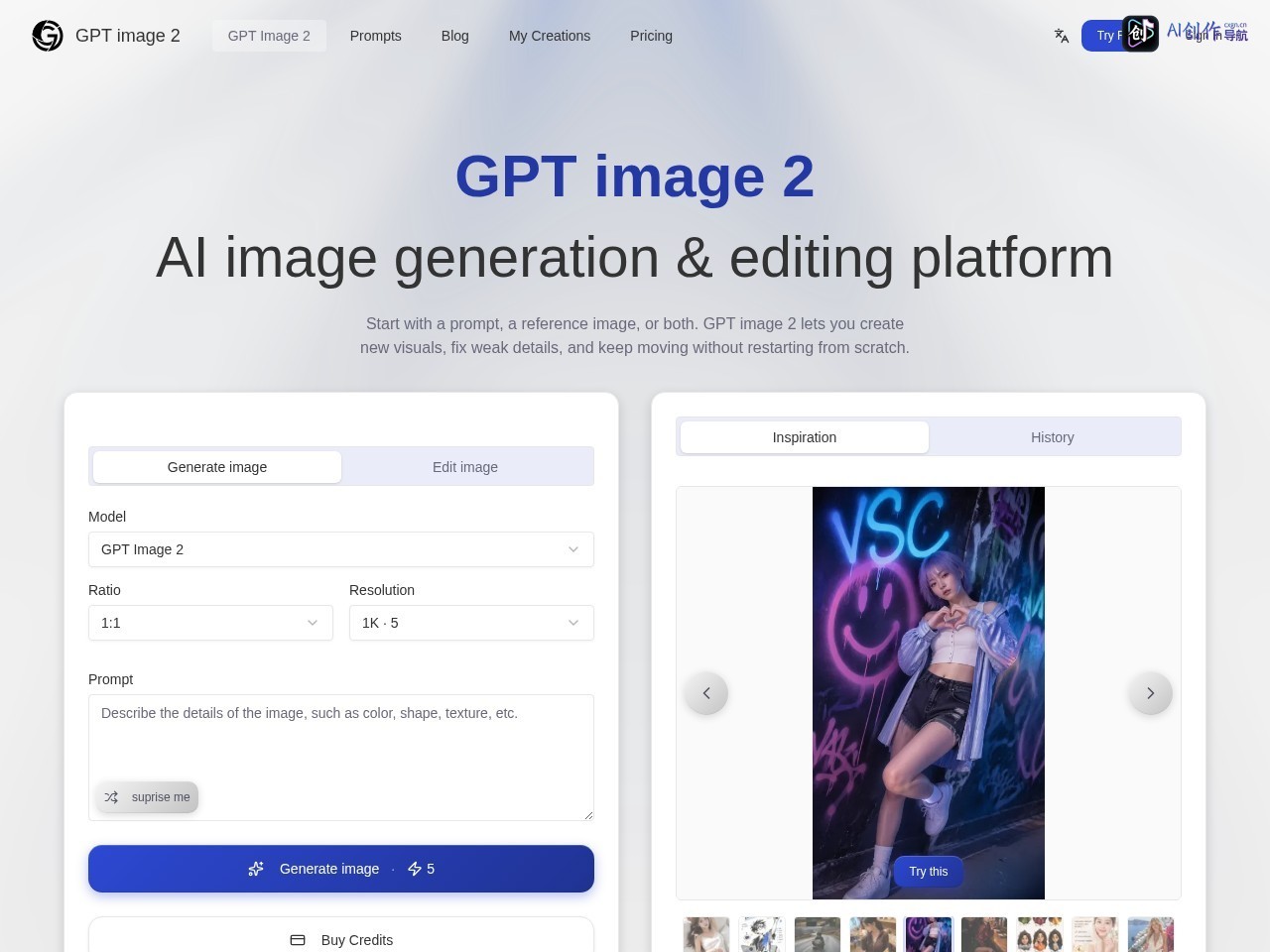Click the 'Resolution' field label
This screenshot has height=952, width=1270.
(382, 590)
